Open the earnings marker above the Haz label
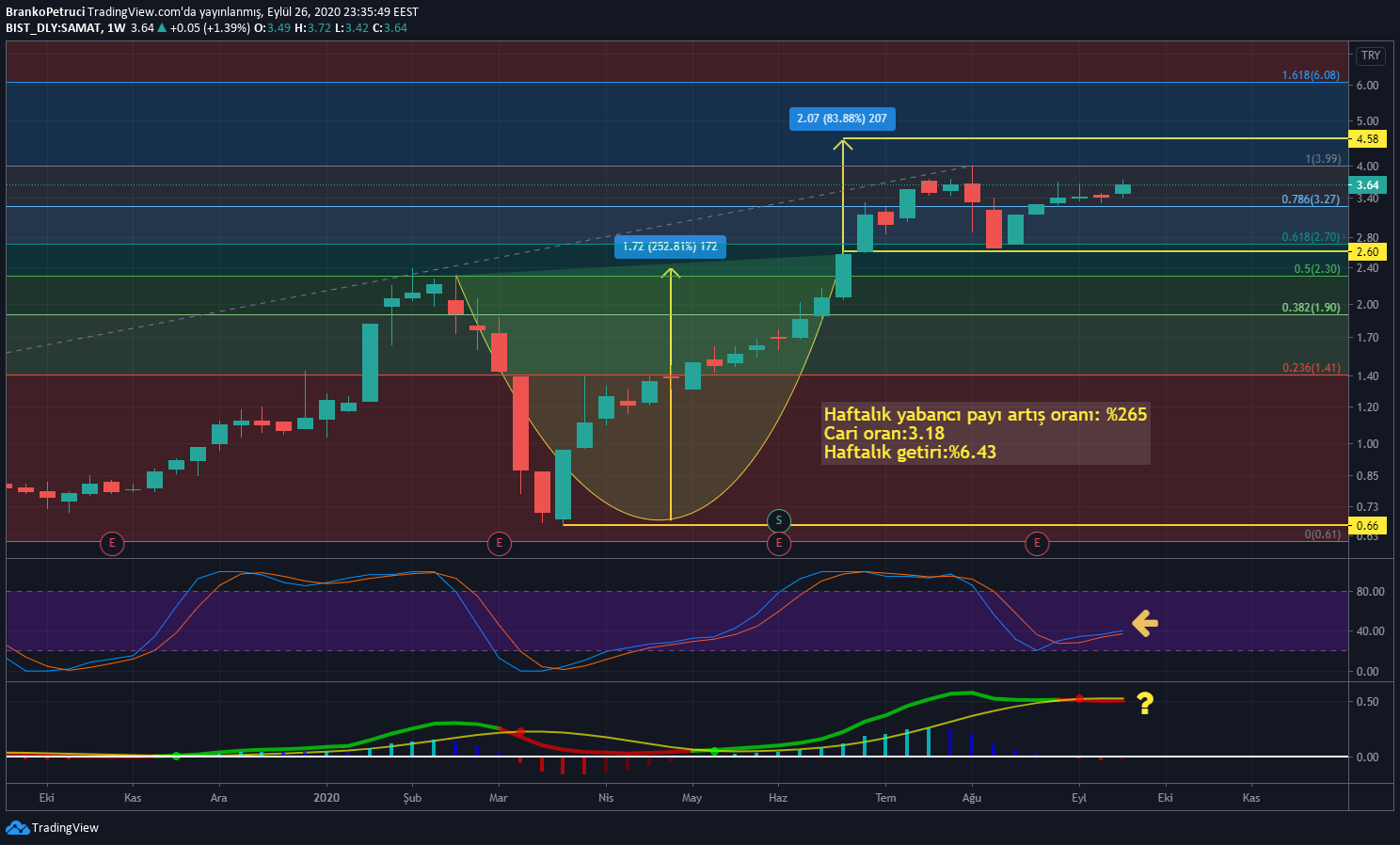This screenshot has width=1400, height=845. pos(779,543)
